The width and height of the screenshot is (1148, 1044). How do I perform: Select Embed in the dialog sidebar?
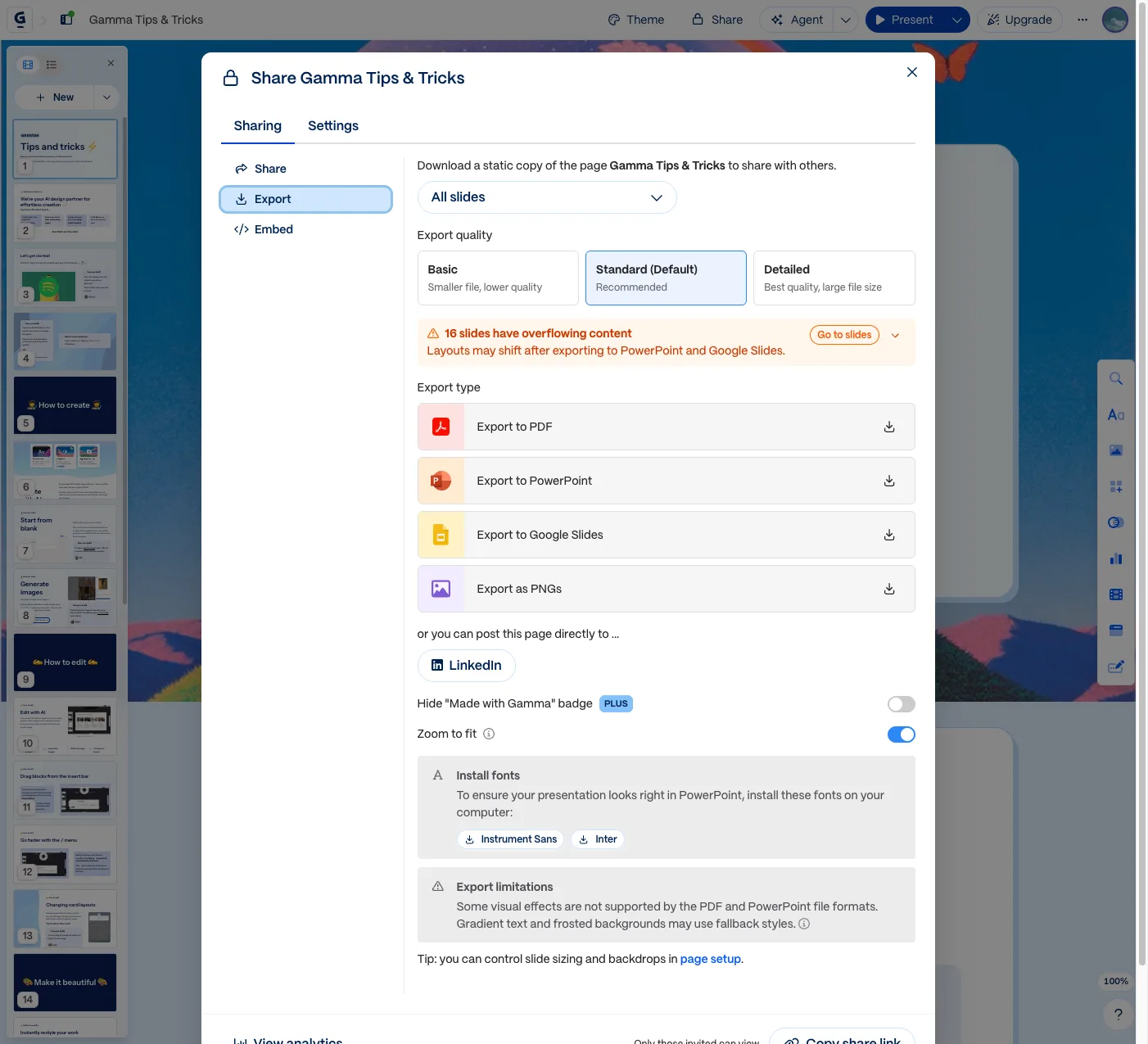(x=305, y=229)
